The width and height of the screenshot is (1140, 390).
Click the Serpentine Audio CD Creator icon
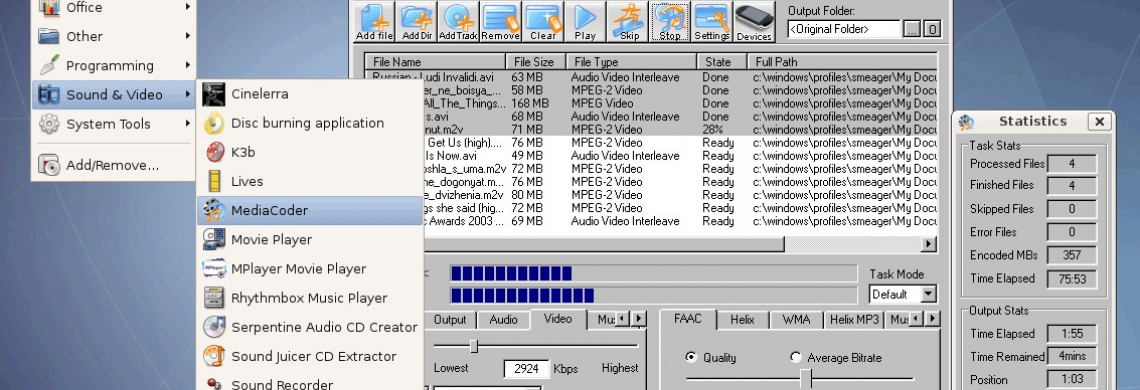pyautogui.click(x=214, y=327)
